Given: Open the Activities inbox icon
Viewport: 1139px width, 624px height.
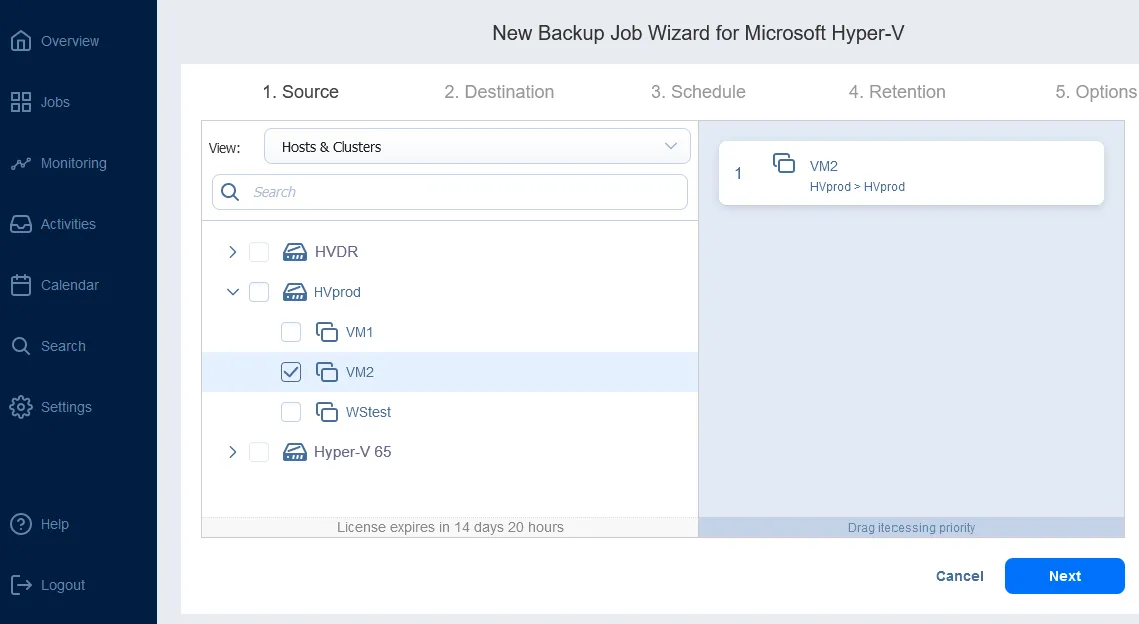Looking at the screenshot, I should 21,224.
